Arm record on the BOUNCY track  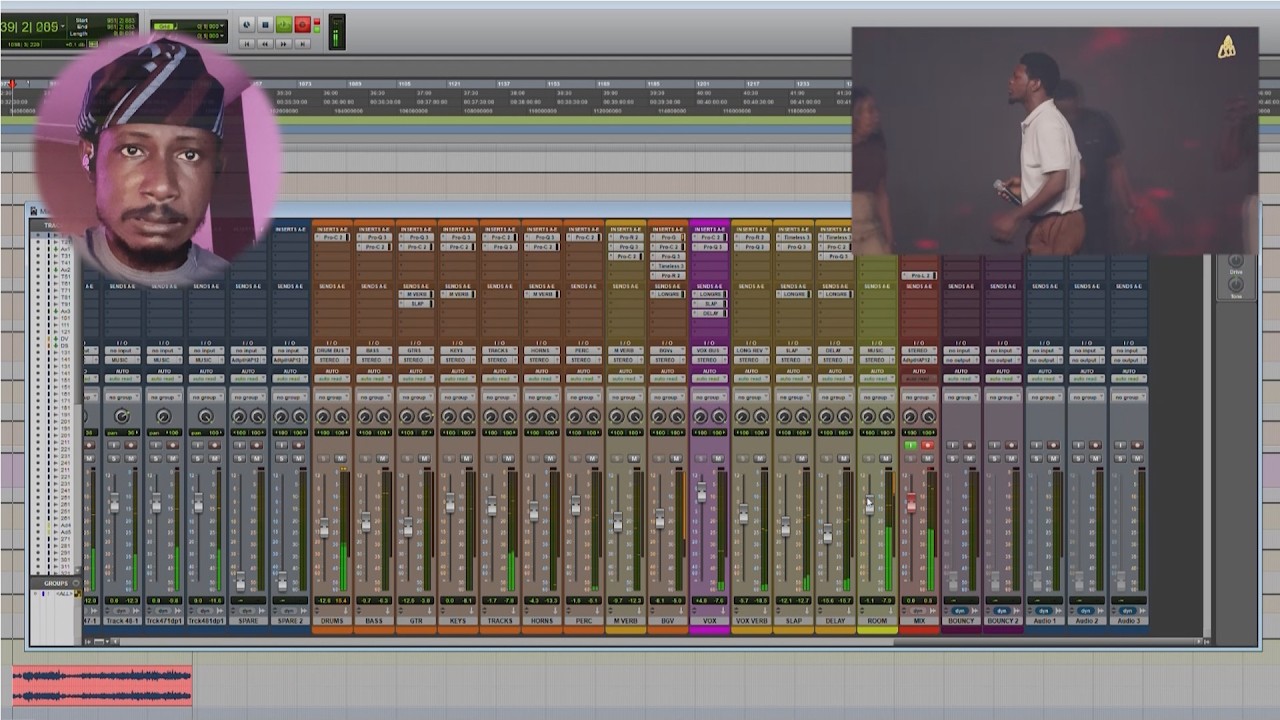[969, 445]
